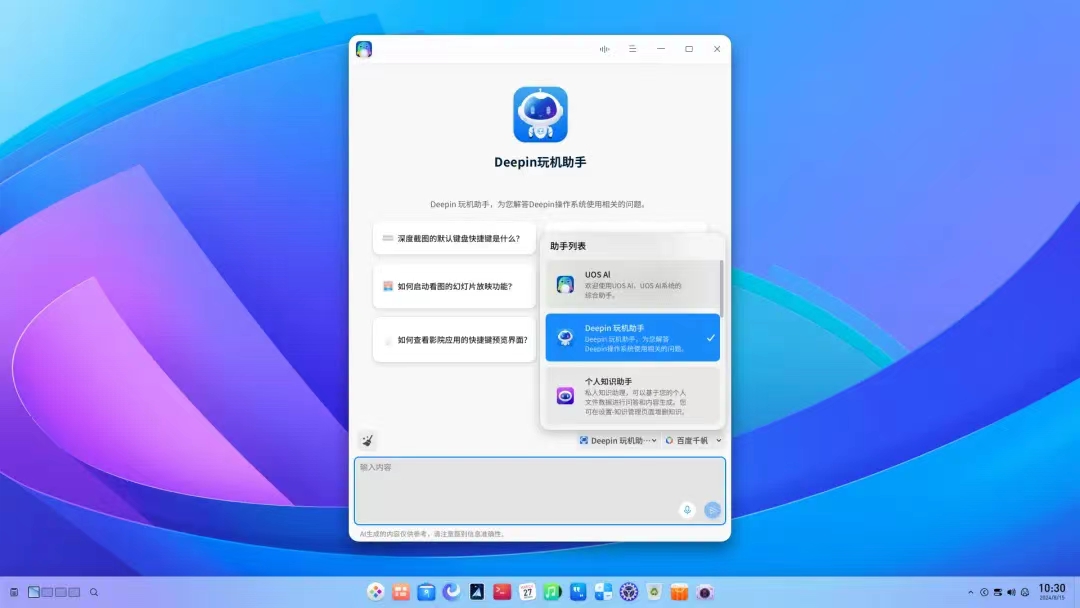The width and height of the screenshot is (1080, 608).
Task: Click the microphone icon in the input box
Action: tap(687, 510)
